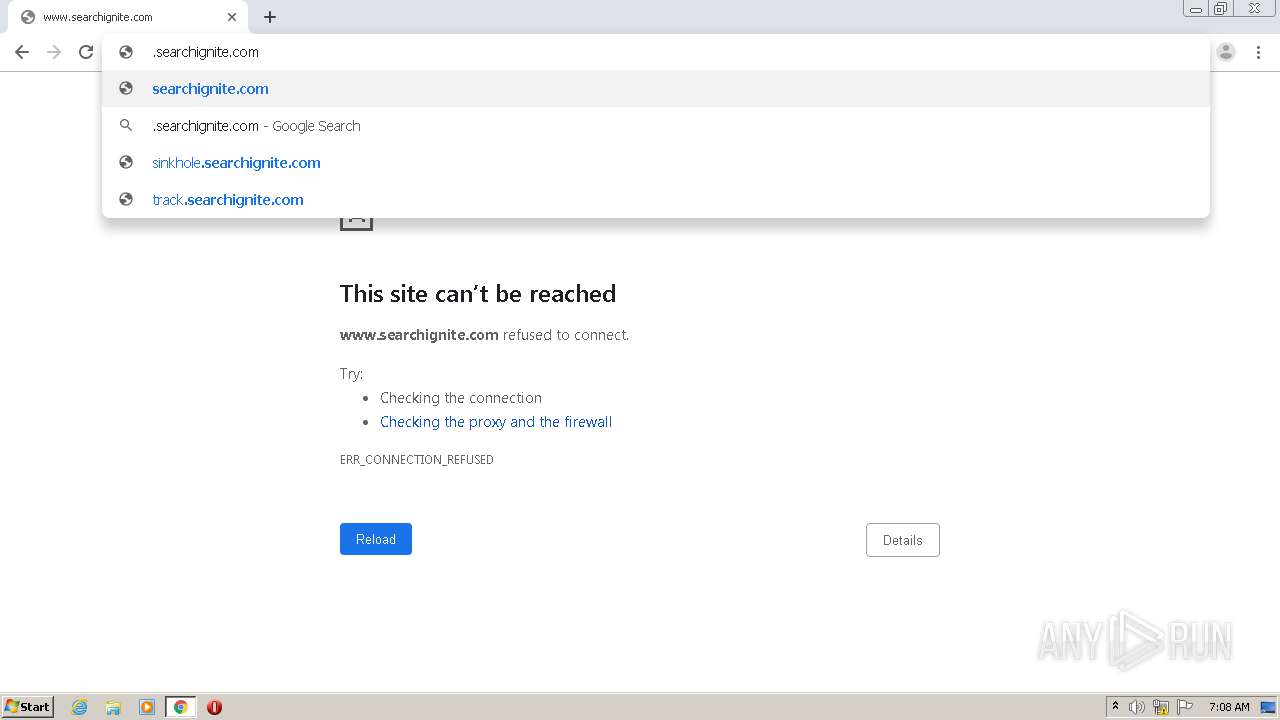The height and width of the screenshot is (720, 1280).
Task: Choose track.searchignite.com suggestion
Action: [655, 199]
